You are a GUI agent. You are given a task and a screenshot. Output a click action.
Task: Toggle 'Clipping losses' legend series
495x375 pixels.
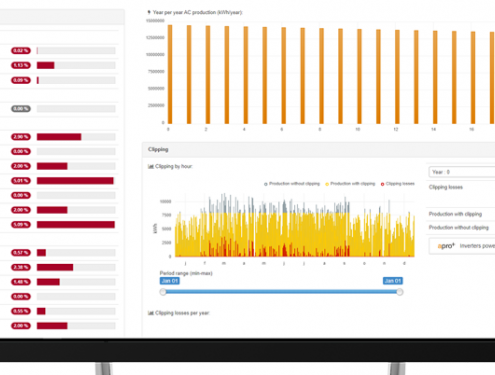(398, 184)
